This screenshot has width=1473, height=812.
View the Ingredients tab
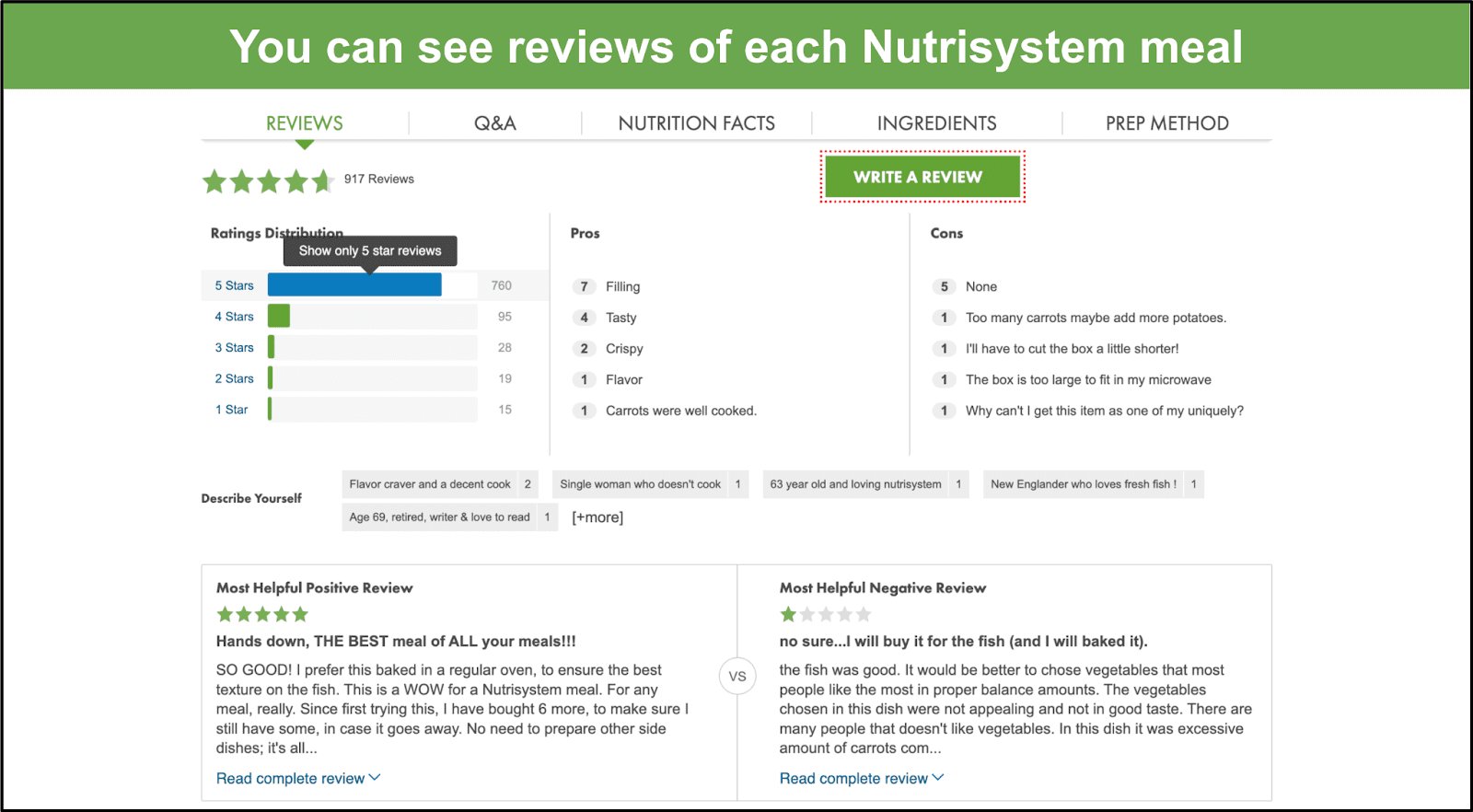936,123
